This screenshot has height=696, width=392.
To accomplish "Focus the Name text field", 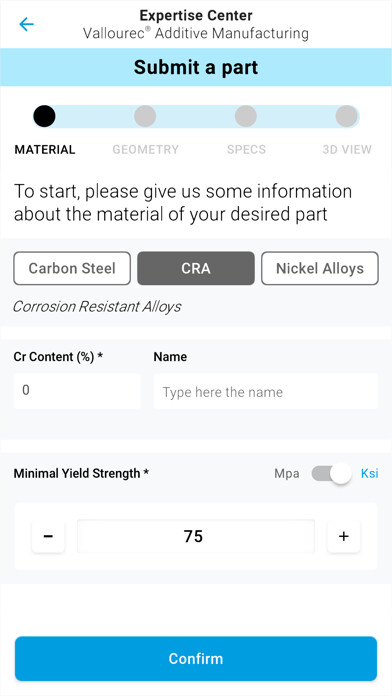I will click(265, 391).
